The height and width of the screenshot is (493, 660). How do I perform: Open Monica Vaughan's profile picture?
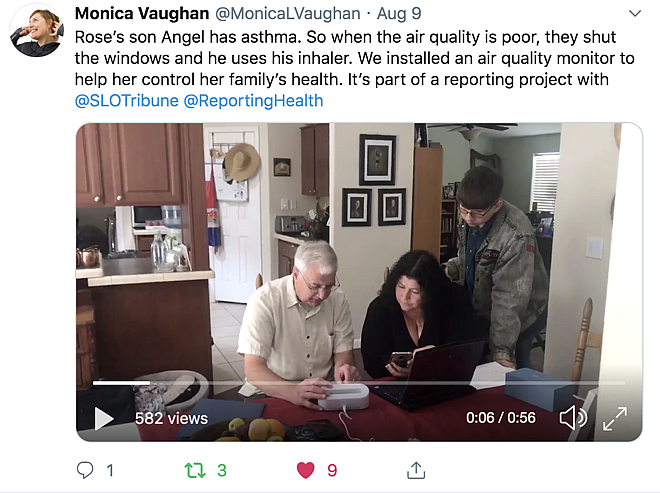(x=37, y=30)
